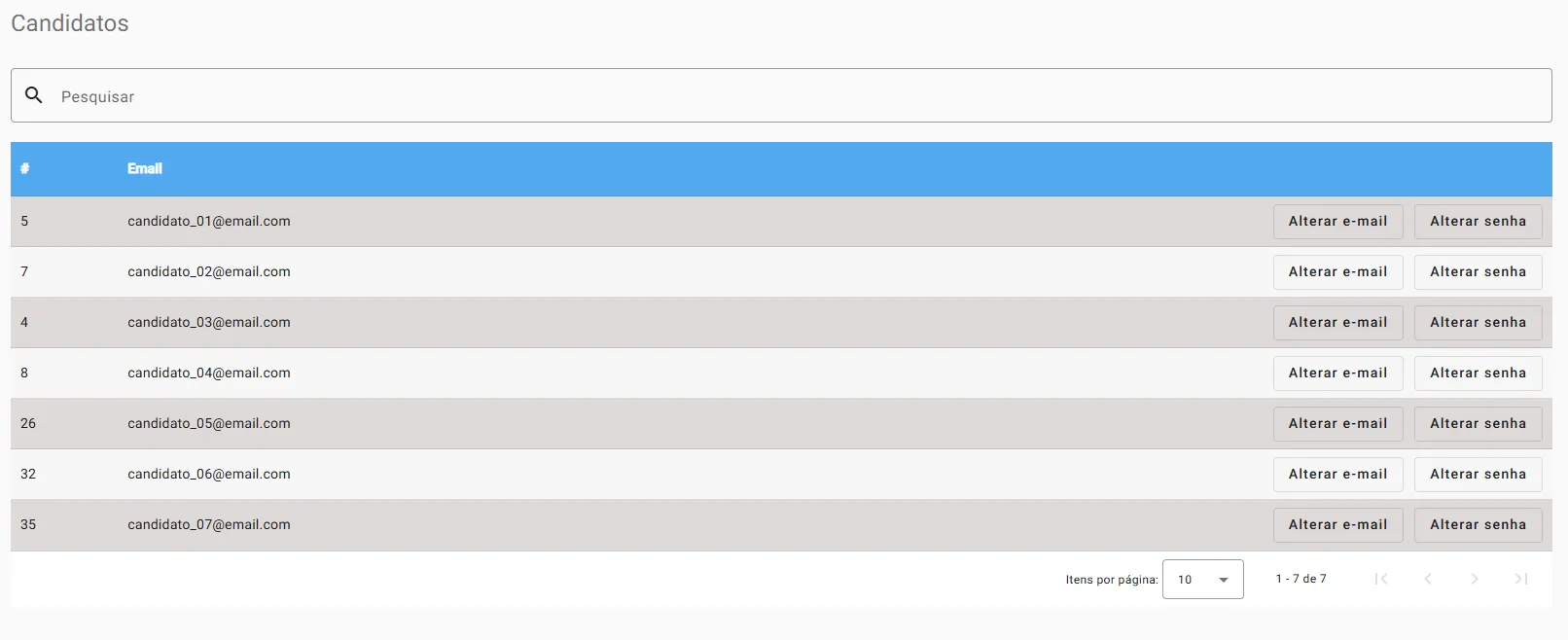Image resolution: width=1568 pixels, height=640 pixels.
Task: Alterar senha for candidato_01@email.com
Action: tap(1478, 222)
